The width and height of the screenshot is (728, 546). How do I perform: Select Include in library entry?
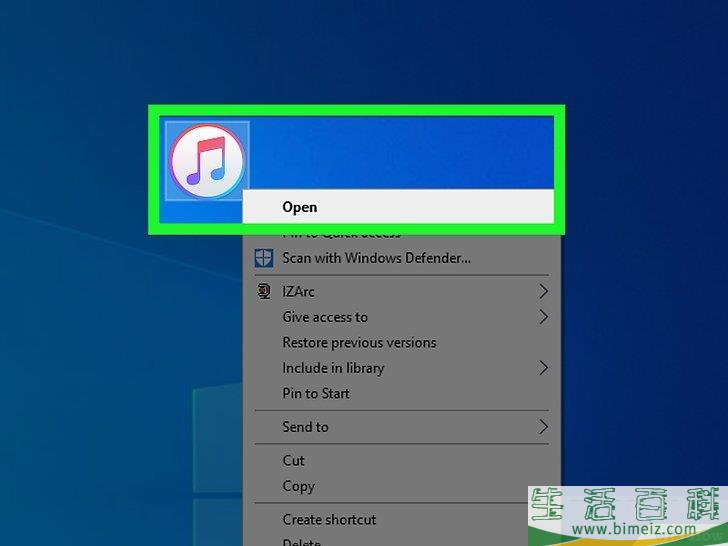tap(402, 368)
